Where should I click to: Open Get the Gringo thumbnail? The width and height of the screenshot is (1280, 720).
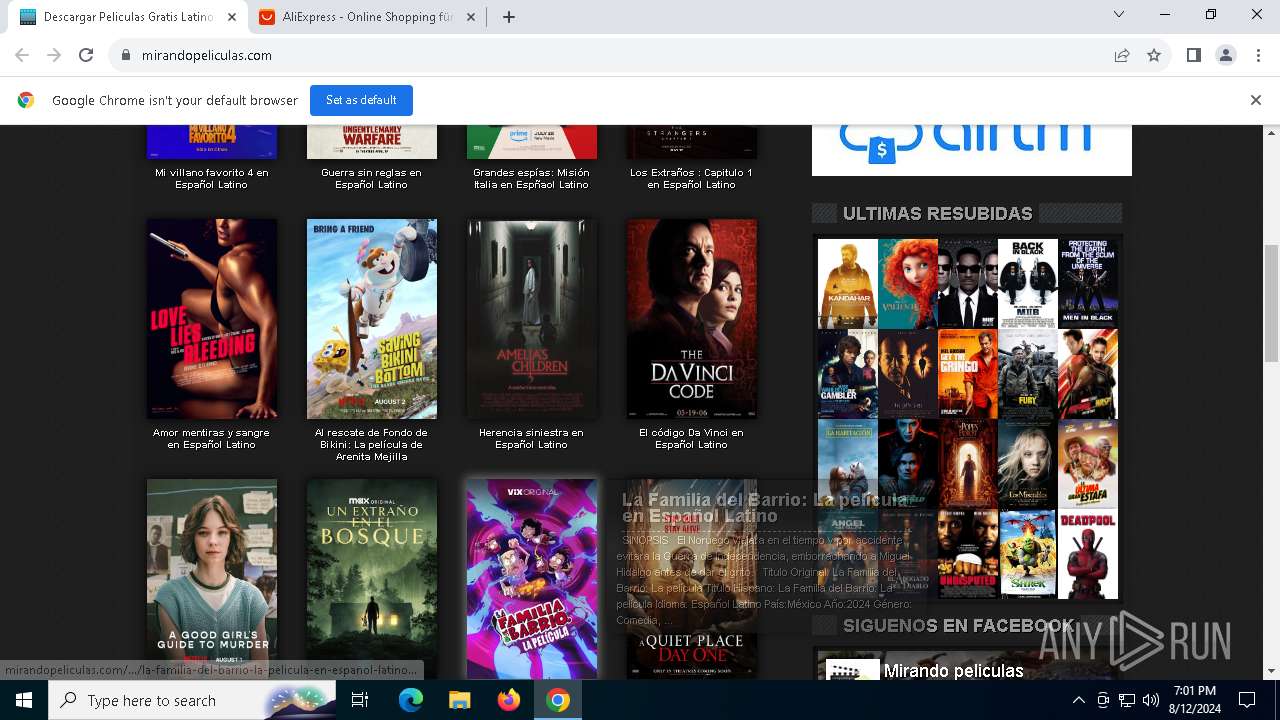968,373
